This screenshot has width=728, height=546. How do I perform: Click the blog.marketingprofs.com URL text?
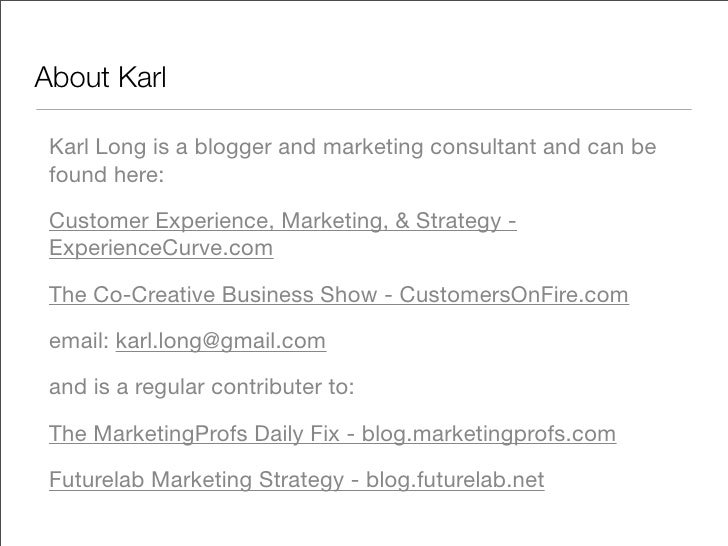coord(489,434)
